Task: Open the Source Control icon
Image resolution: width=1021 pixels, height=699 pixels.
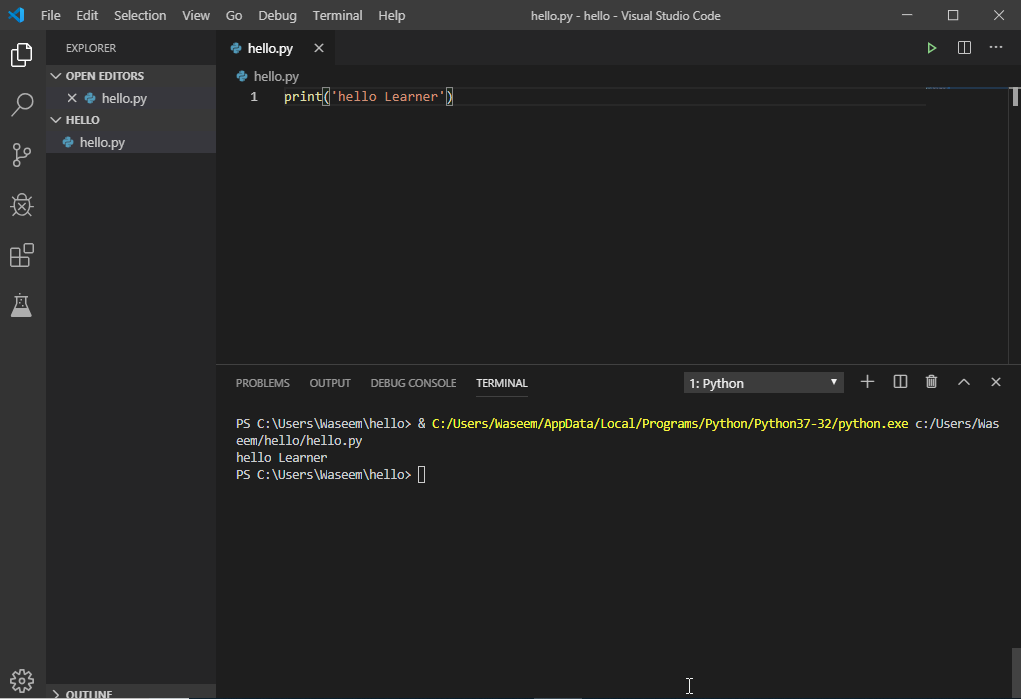Action: tap(22, 155)
